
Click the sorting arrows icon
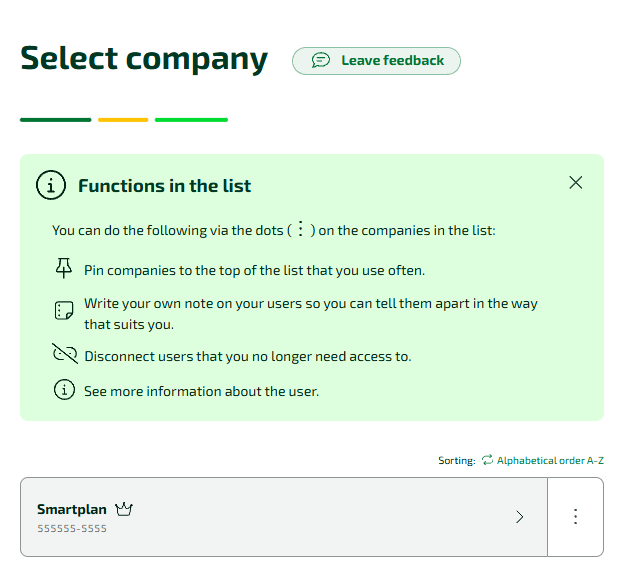click(x=487, y=460)
